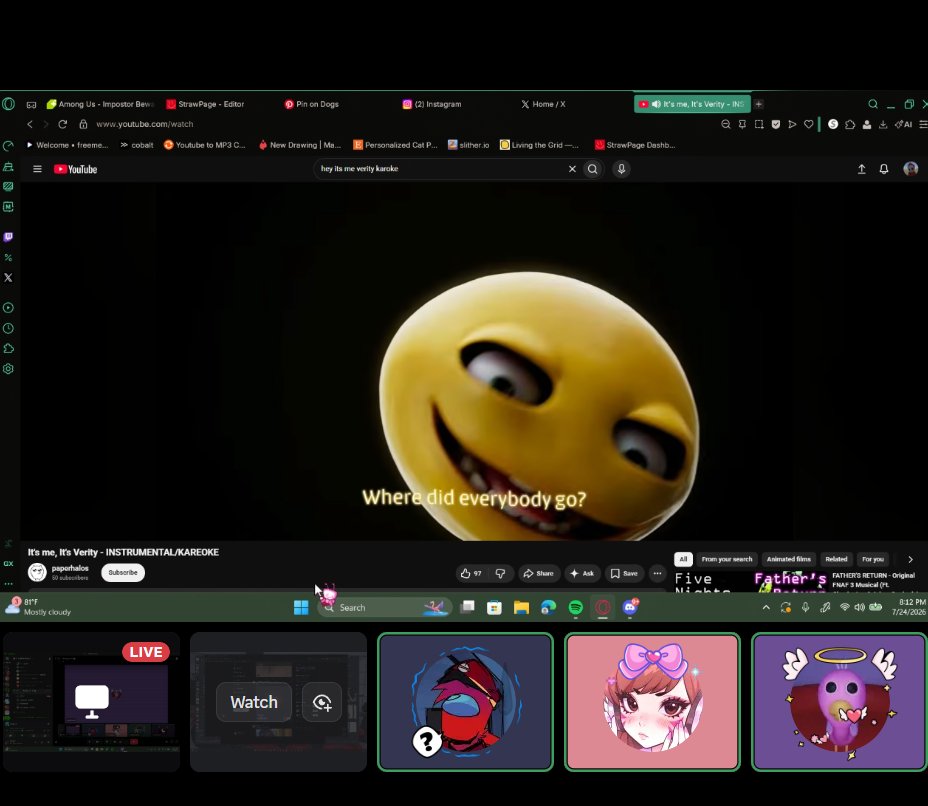
Task: Open the Twitch sidebar icon
Action: 8,237
